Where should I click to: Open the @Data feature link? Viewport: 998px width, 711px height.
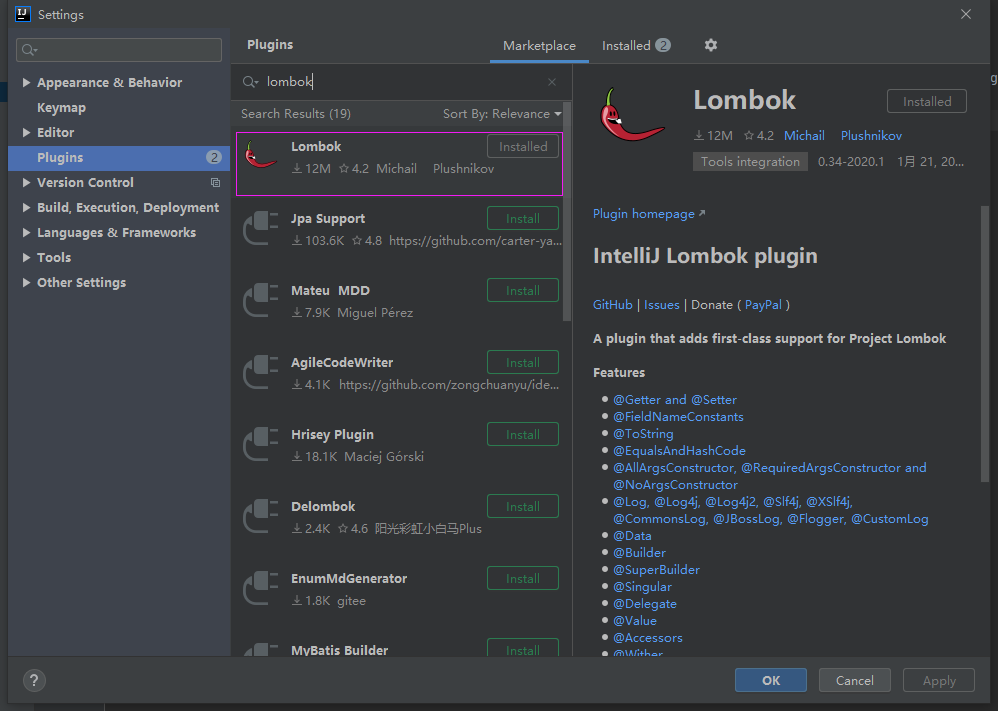(632, 536)
